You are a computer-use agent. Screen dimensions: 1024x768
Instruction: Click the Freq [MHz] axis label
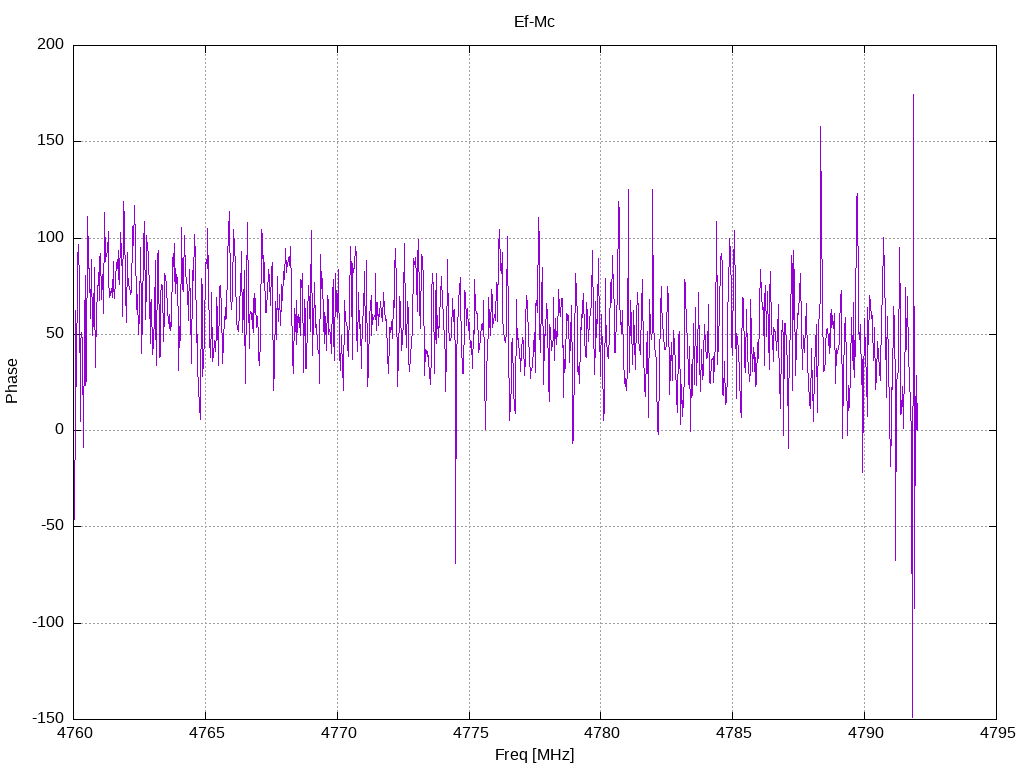pos(534,755)
